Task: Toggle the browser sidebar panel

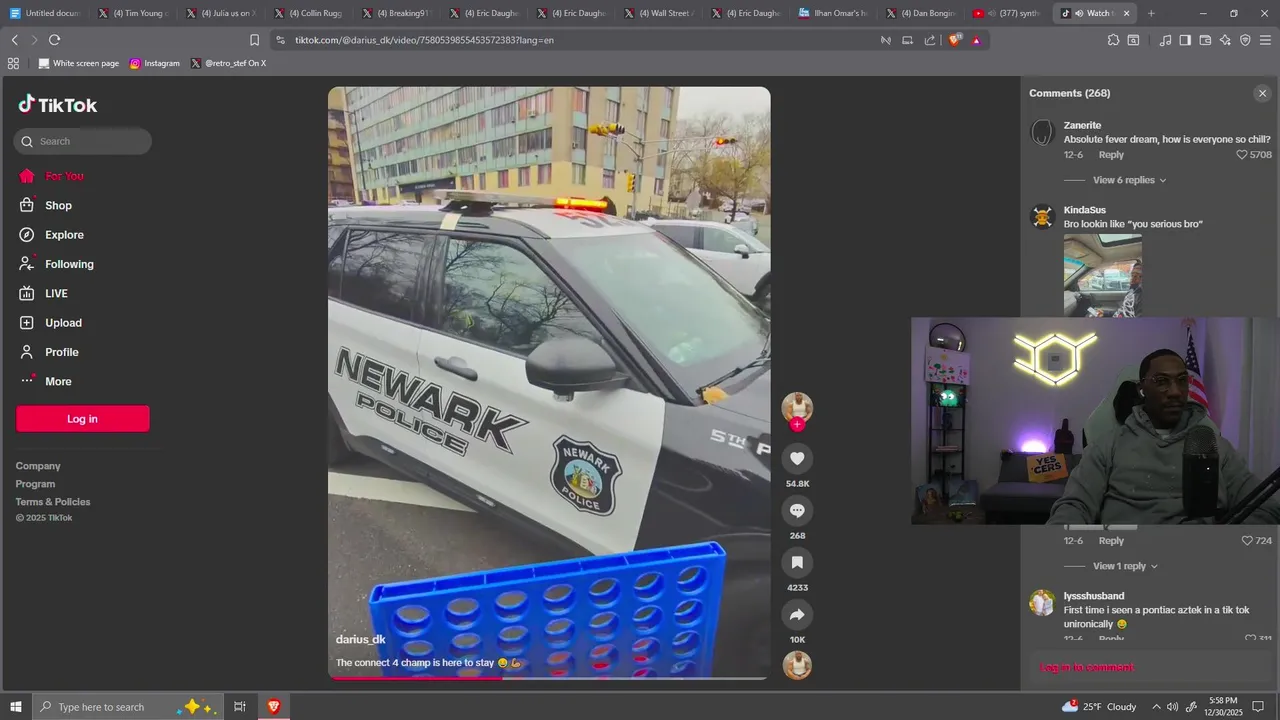Action: pos(1185,40)
